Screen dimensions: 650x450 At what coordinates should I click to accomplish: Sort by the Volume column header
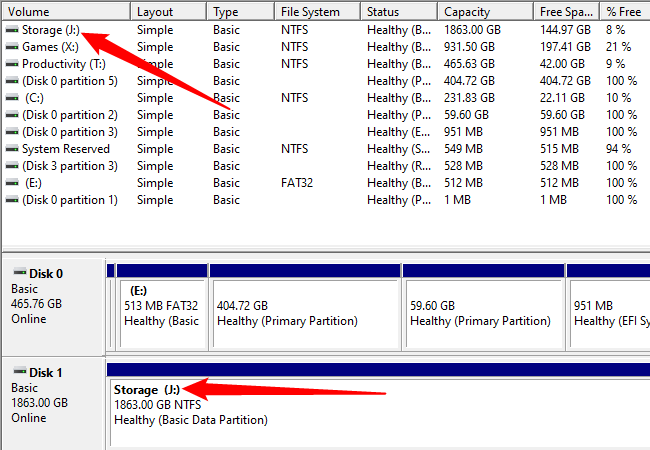66,12
